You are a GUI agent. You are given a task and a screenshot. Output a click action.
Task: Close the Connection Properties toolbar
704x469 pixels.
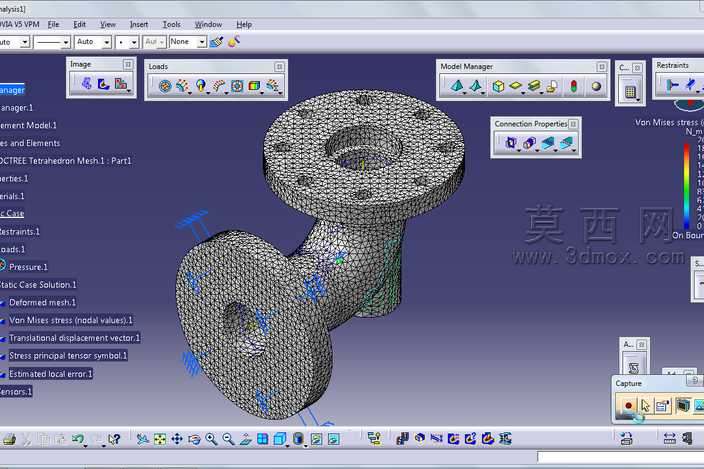point(573,123)
